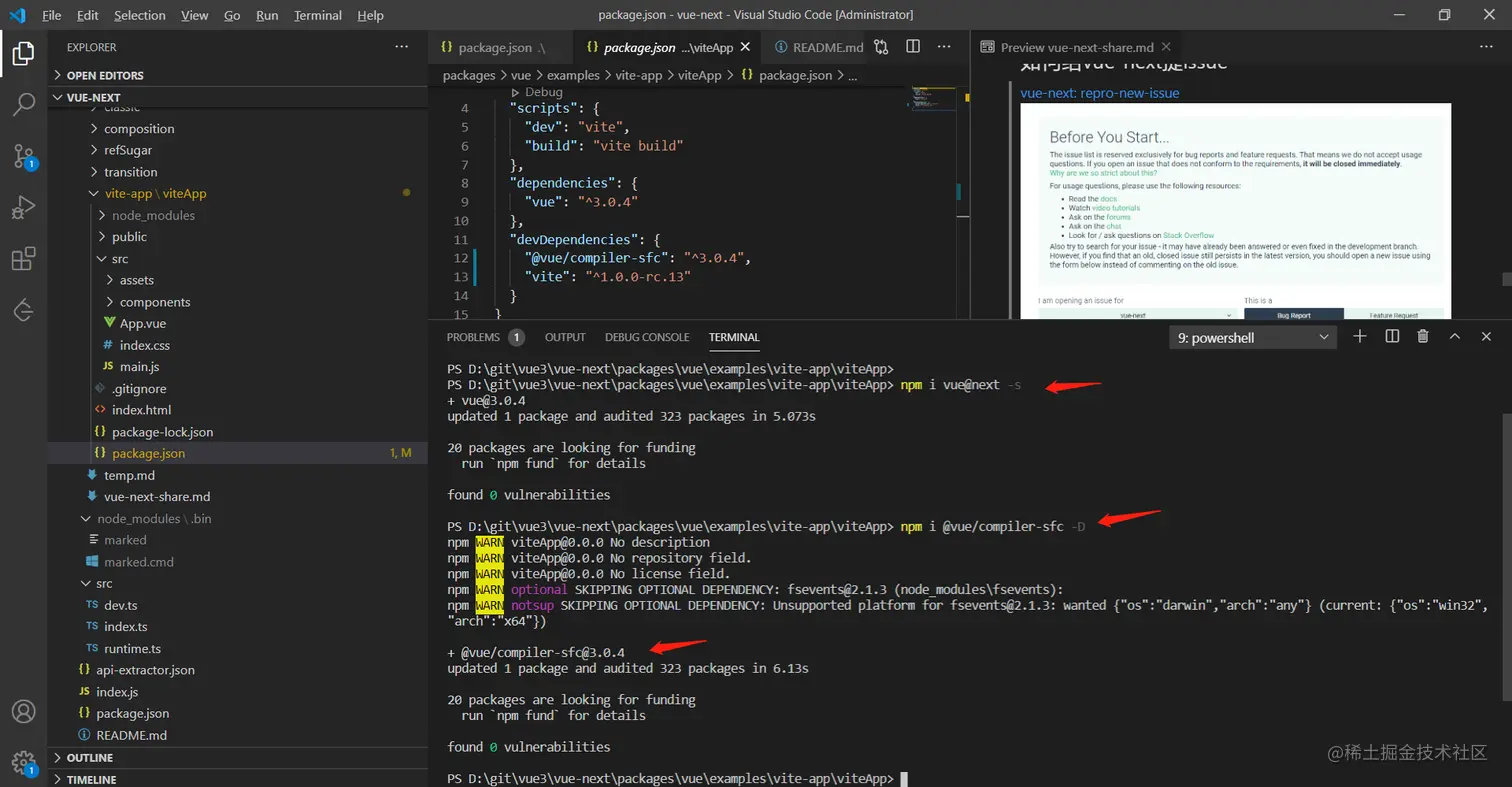The image size is (1512, 787).
Task: Click the examples breadcrumb segment
Action: (573, 75)
